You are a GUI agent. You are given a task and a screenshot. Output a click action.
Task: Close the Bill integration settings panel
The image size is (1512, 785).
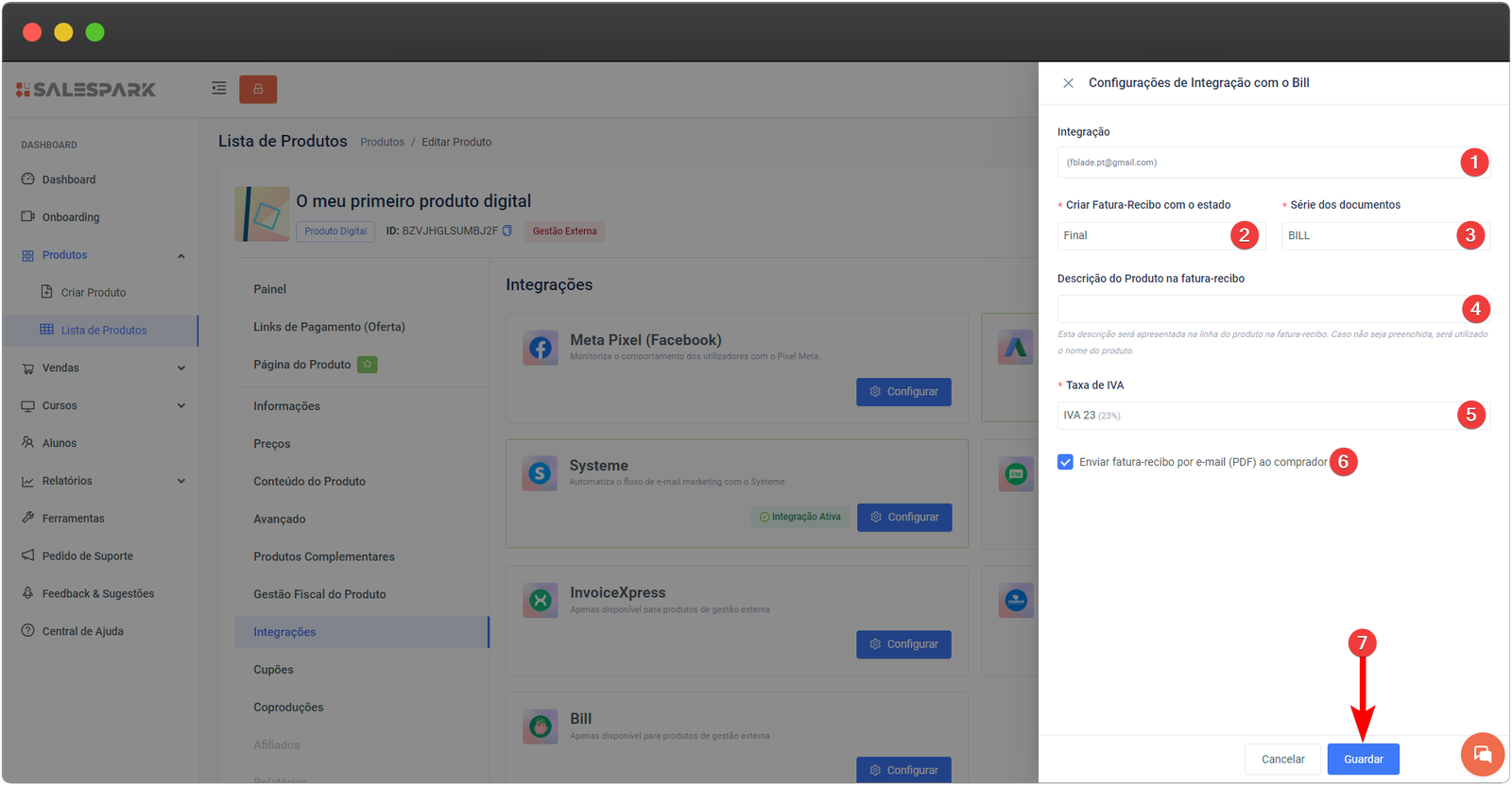click(1068, 83)
